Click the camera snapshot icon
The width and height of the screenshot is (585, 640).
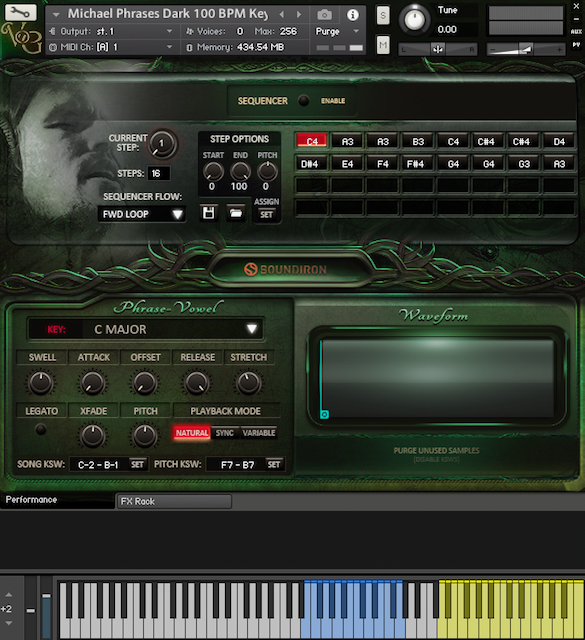click(325, 15)
